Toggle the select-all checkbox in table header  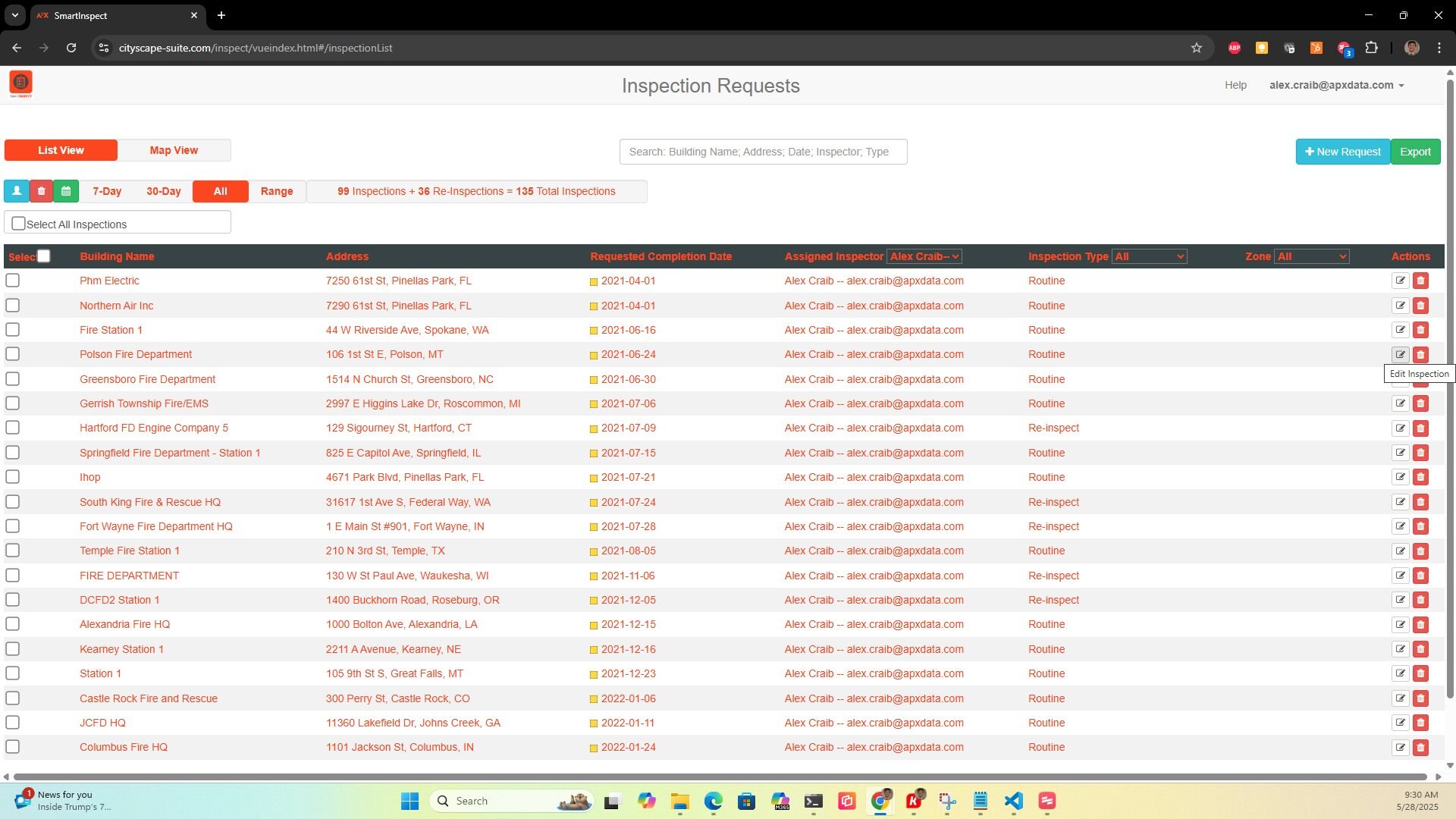[x=44, y=256]
